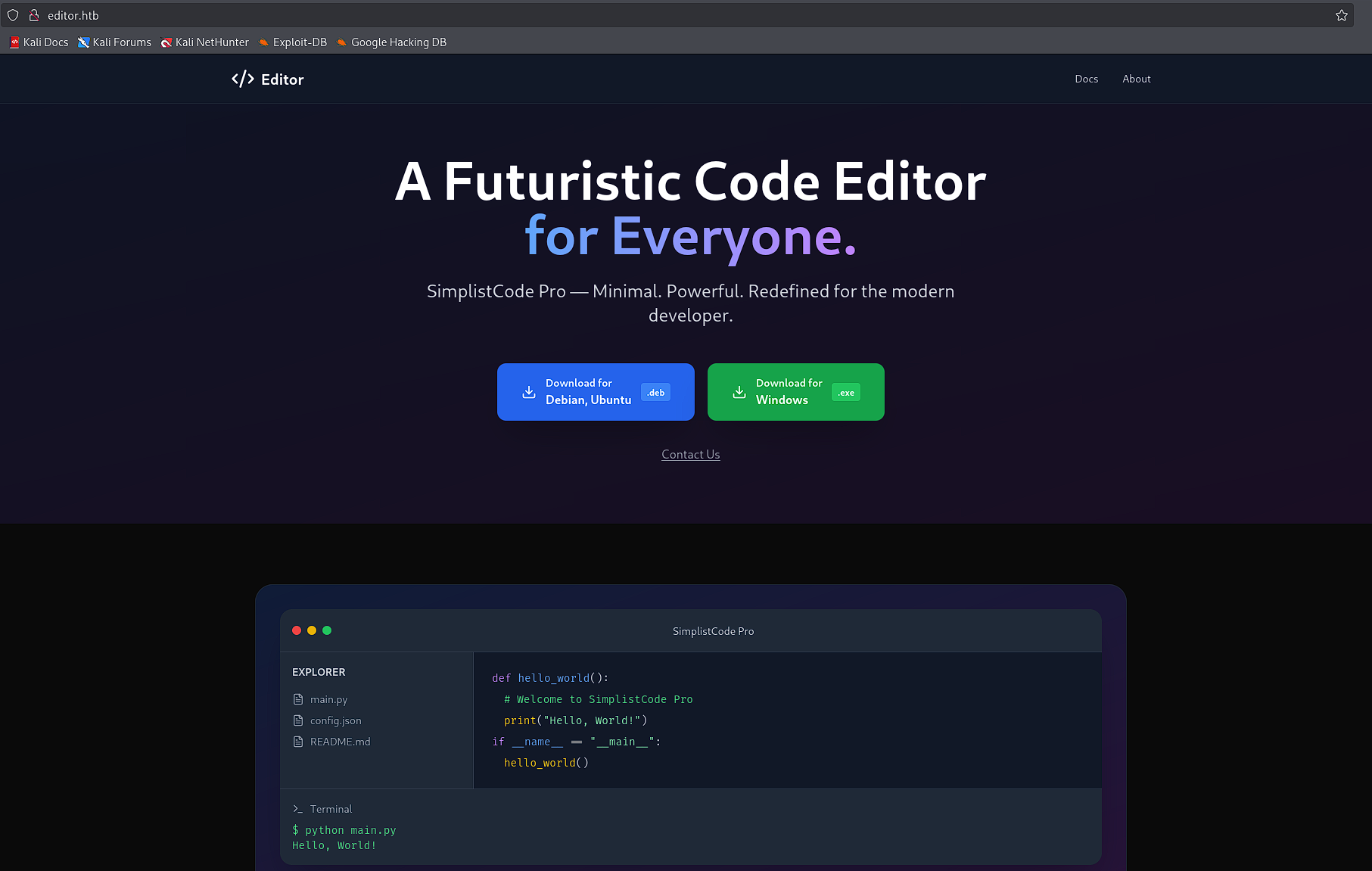This screenshot has height=871, width=1372.
Task: Open config.json from the Explorer panel
Action: coord(335,720)
